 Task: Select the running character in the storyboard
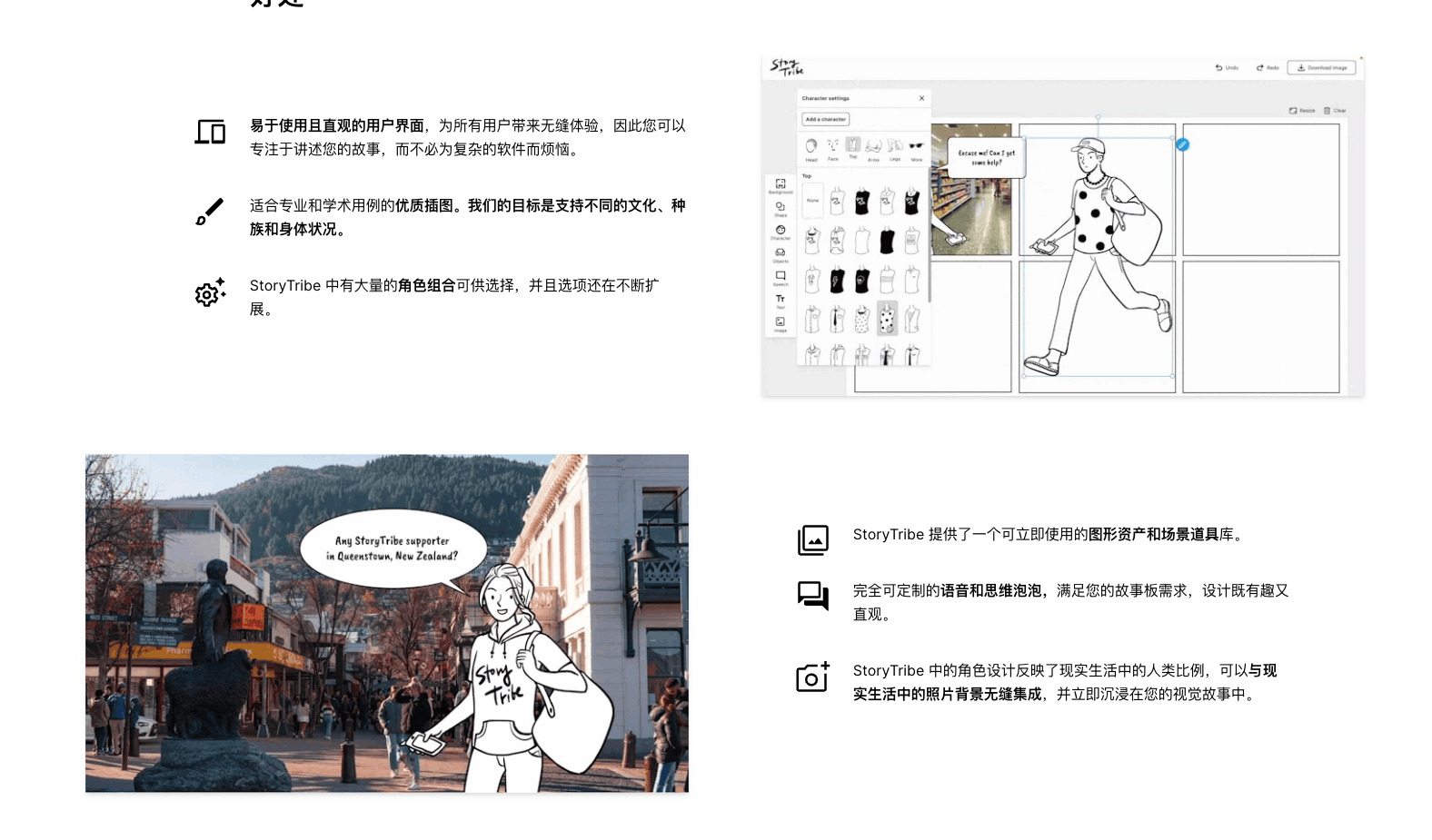point(1098,257)
